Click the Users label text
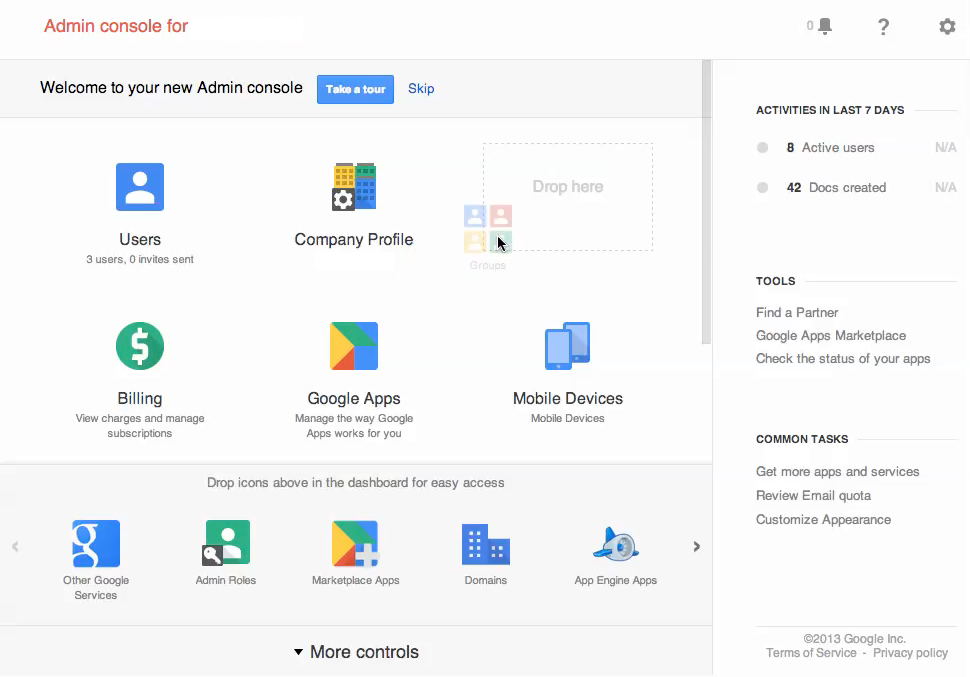The height and width of the screenshot is (677, 970). [140, 239]
